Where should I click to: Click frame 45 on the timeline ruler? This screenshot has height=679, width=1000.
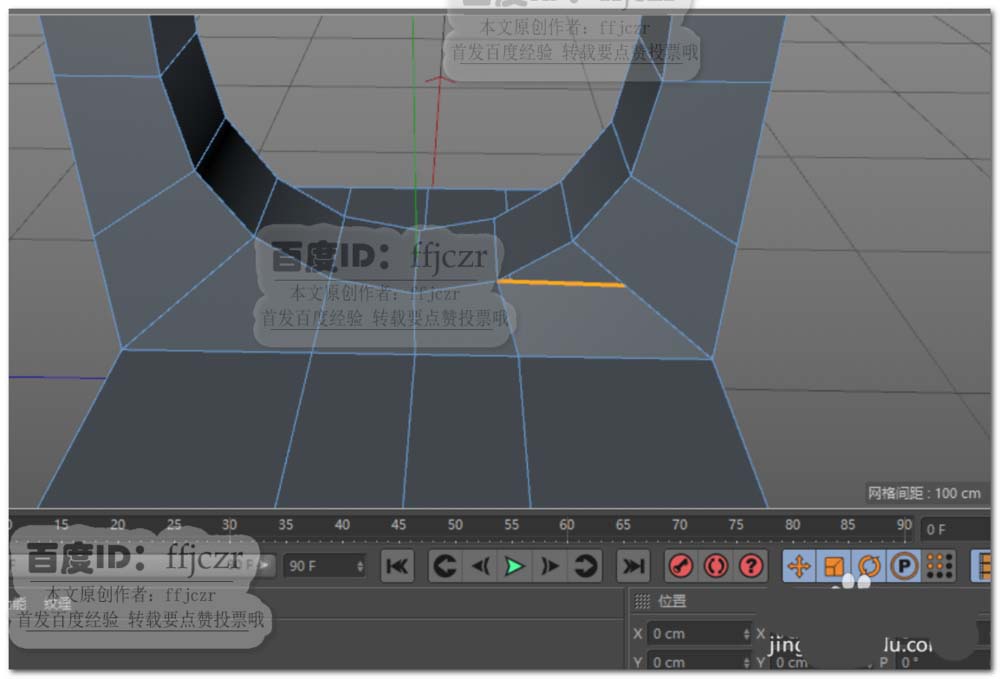click(398, 525)
